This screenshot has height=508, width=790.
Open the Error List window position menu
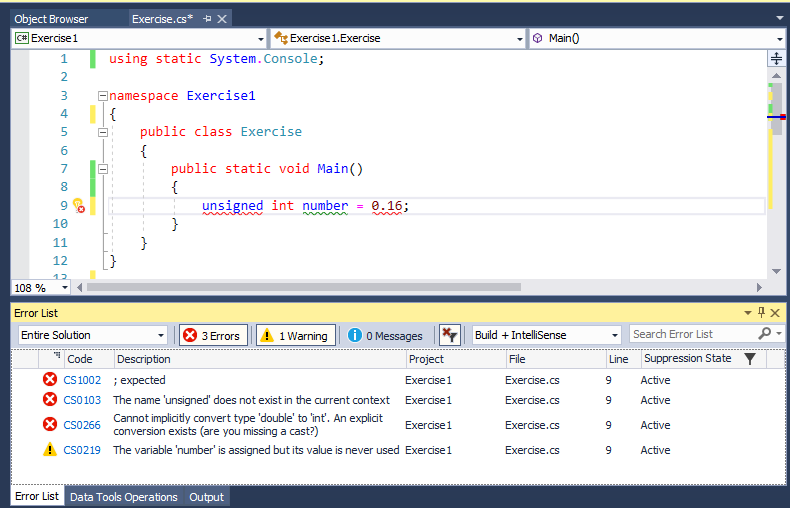(x=748, y=313)
